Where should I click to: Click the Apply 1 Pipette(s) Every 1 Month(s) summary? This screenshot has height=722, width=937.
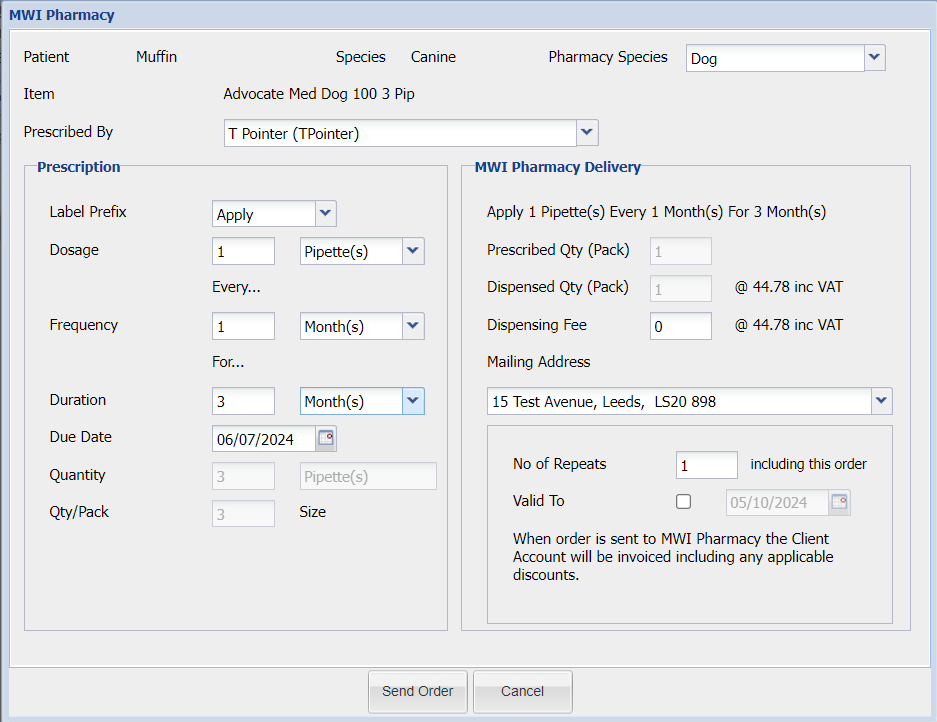656,212
